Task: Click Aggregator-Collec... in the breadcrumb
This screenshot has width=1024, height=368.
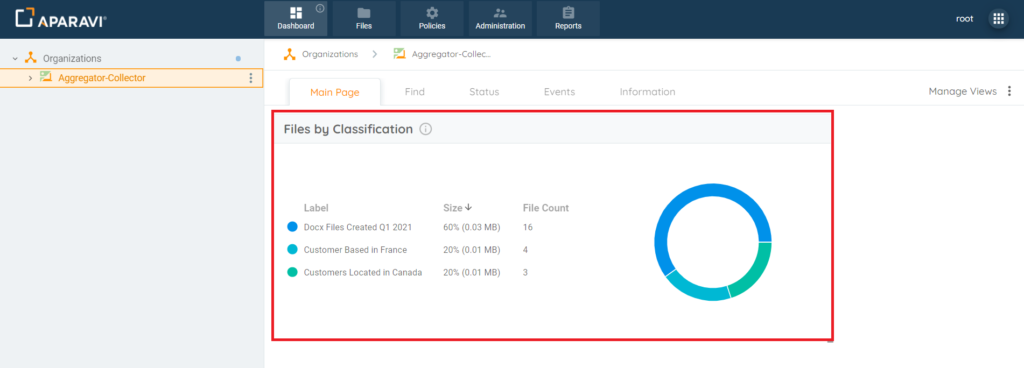Action: (451, 54)
